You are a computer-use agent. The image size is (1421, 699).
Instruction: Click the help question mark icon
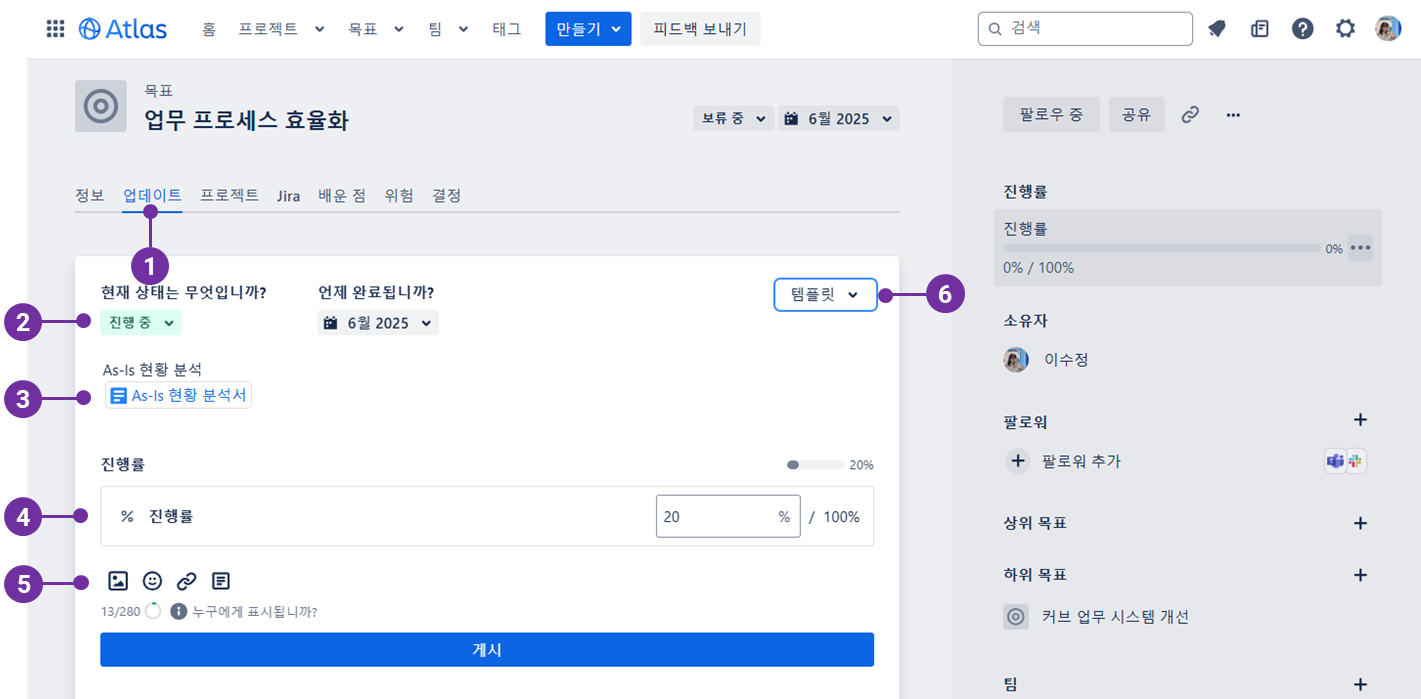1302,29
